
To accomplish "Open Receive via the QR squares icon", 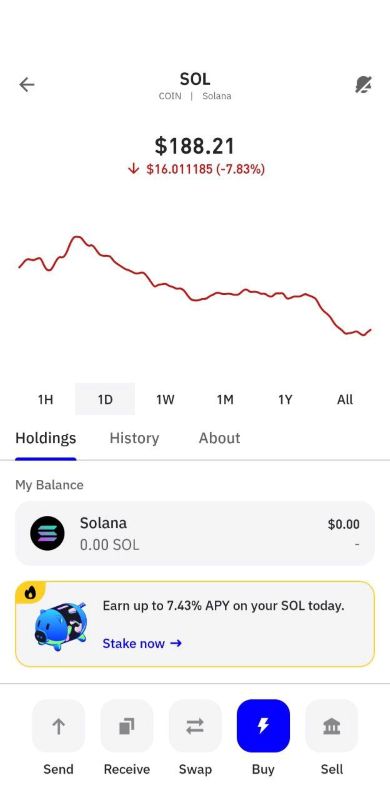I will pos(127,726).
